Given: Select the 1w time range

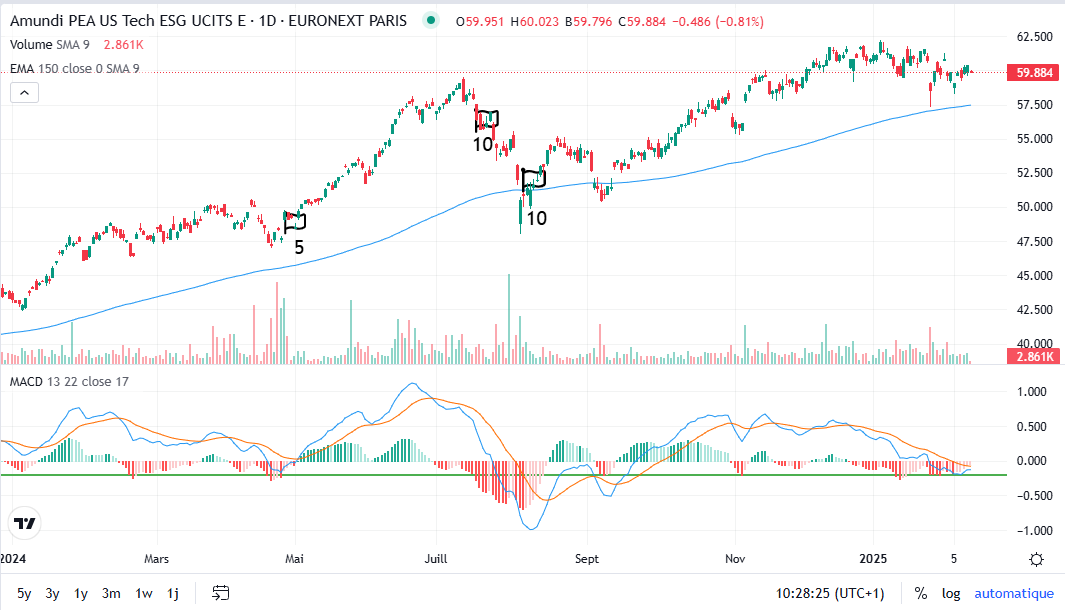Looking at the screenshot, I should point(144,593).
